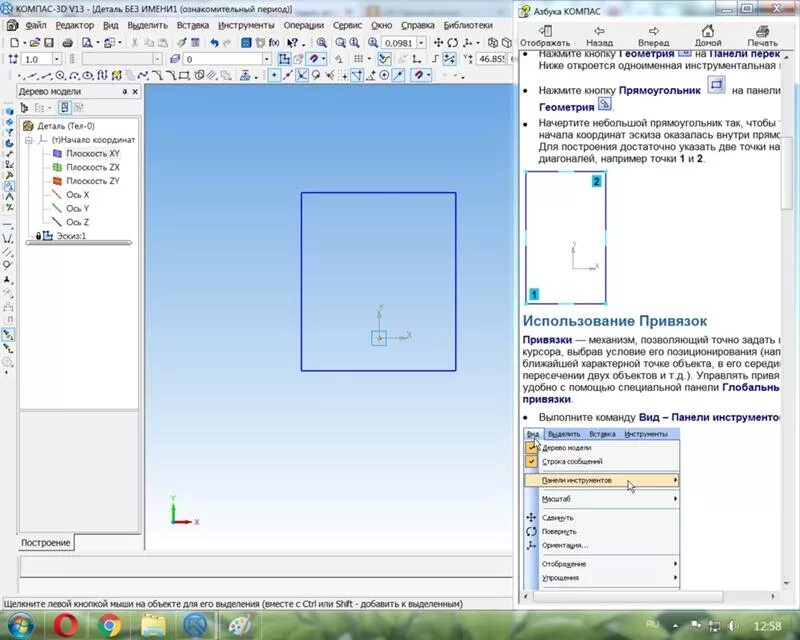
Task: Click the grid display icon
Action: coord(358,59)
